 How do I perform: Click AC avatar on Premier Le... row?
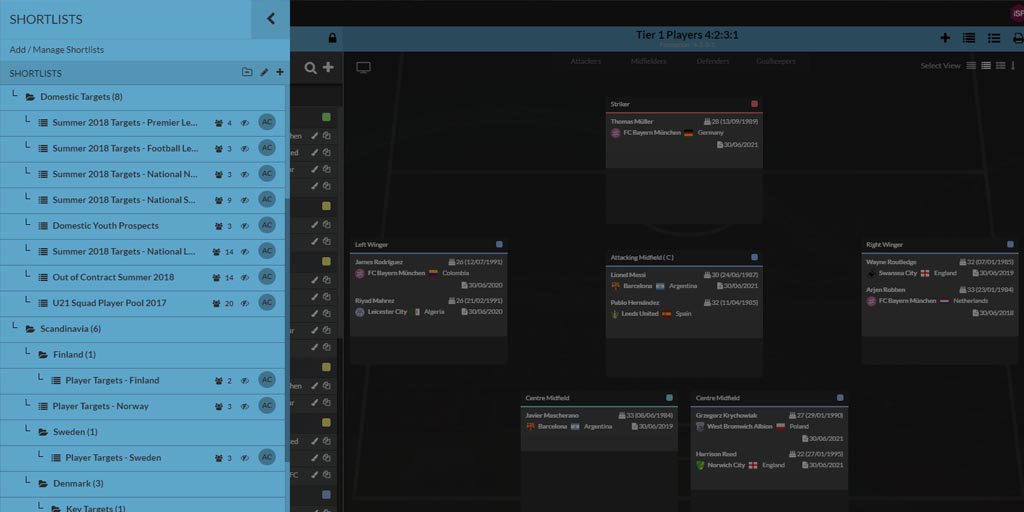click(x=266, y=122)
